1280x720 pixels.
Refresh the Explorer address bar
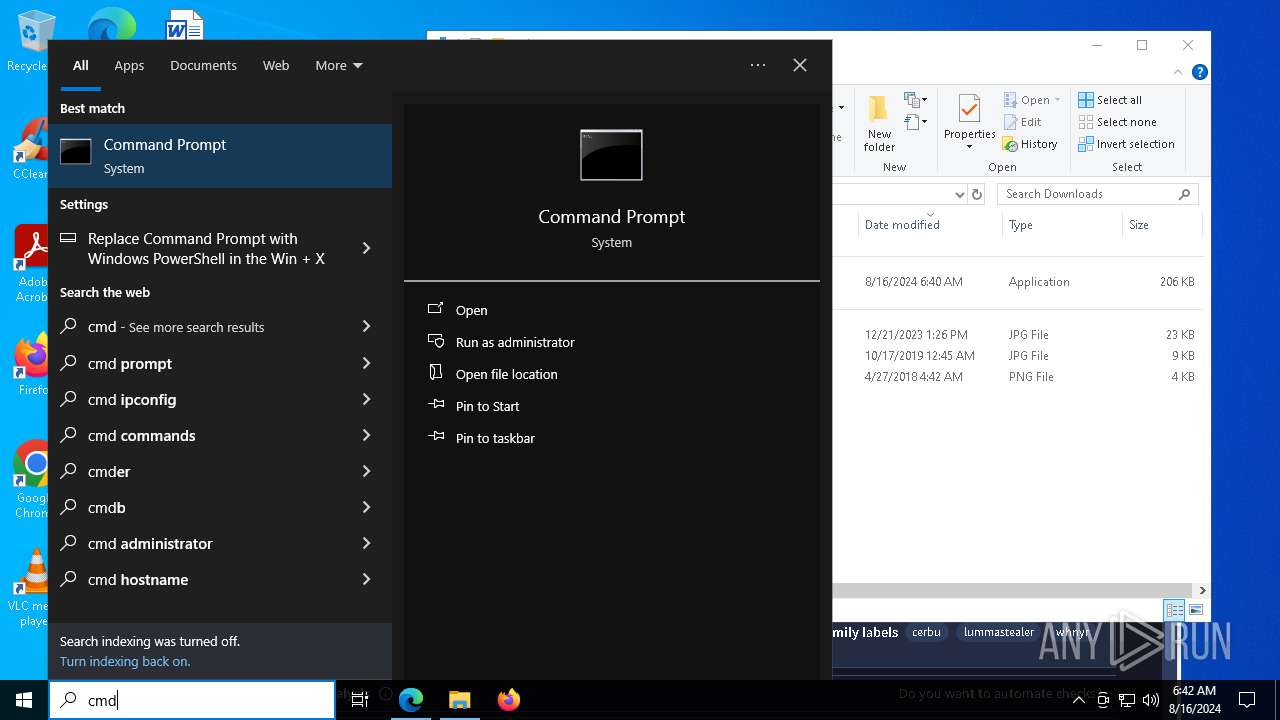point(977,194)
